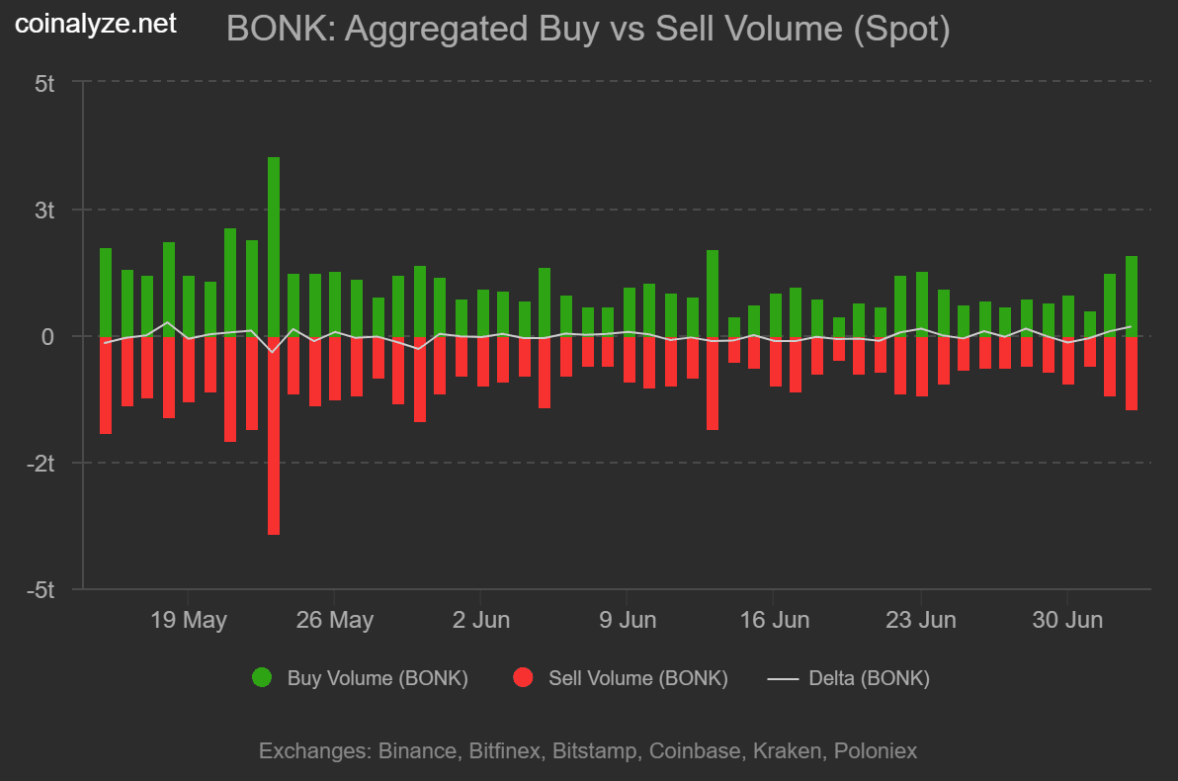The image size is (1178, 781).
Task: Select the first red sell bar on the left
Action: tap(106, 385)
